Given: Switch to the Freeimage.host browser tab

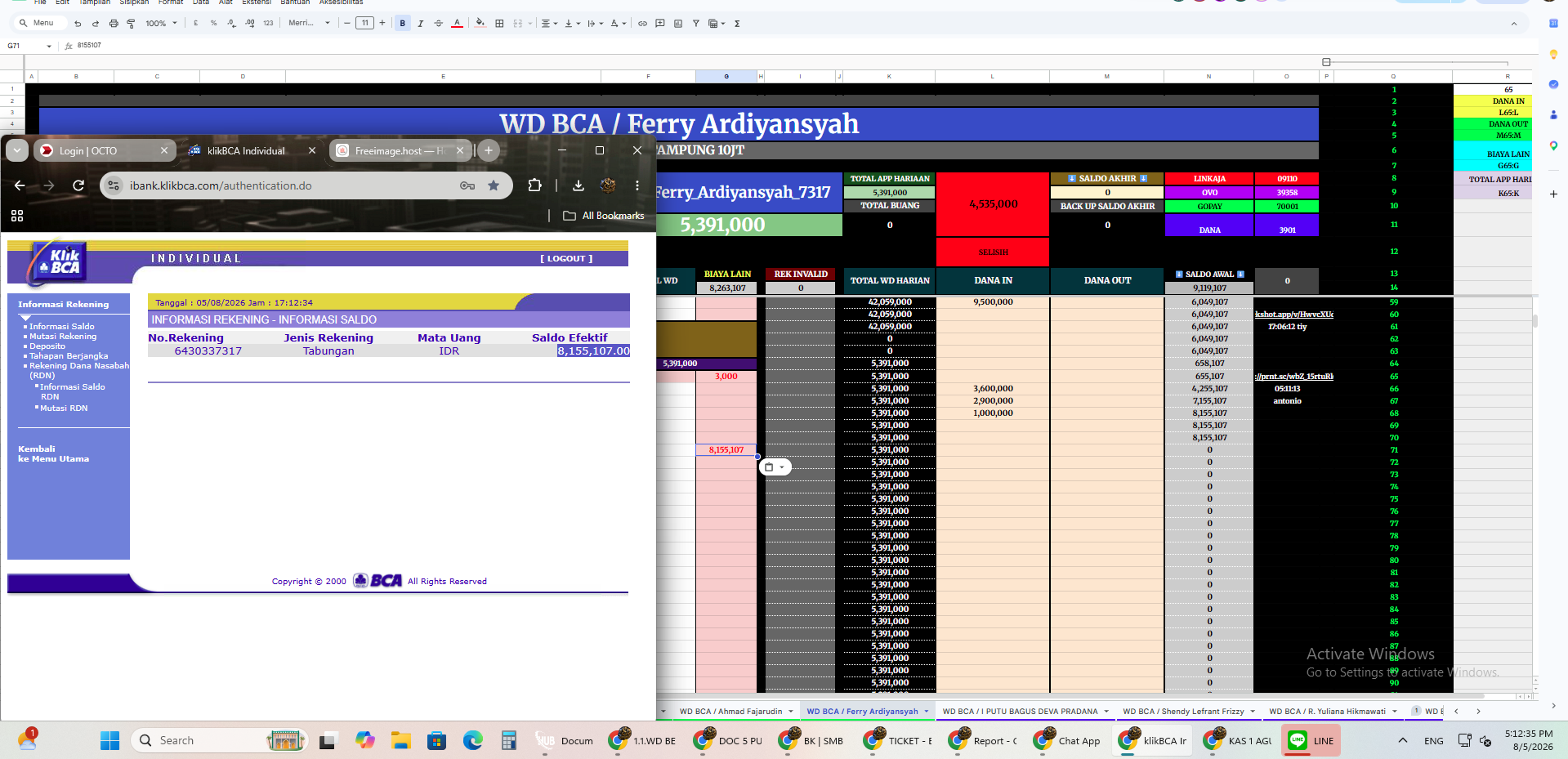Looking at the screenshot, I should click(400, 151).
